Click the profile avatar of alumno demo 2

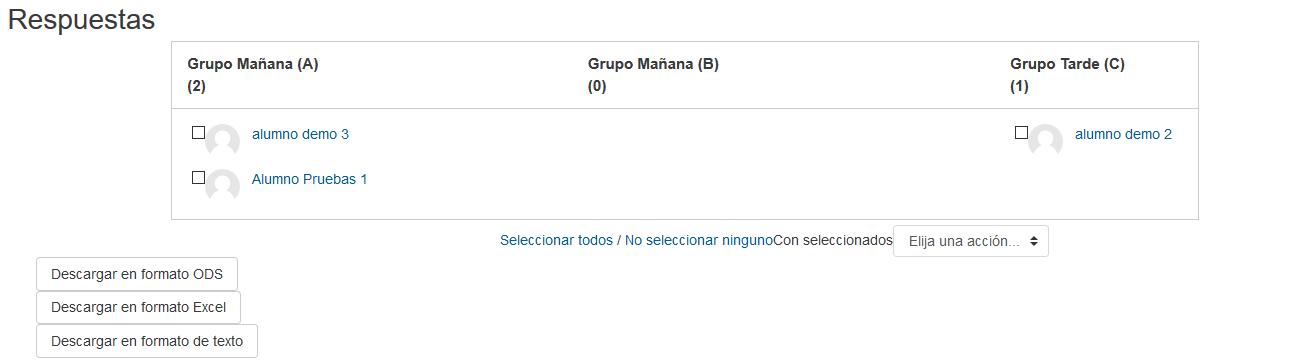coord(1045,141)
